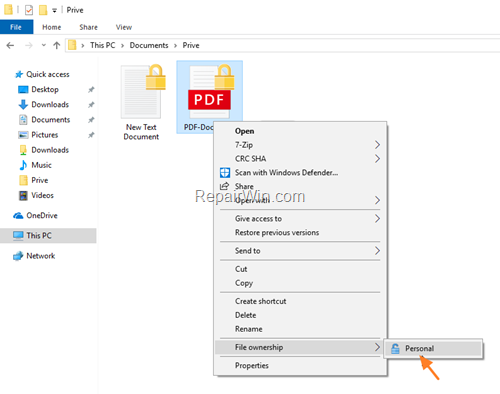Click the Share icon in context menu
Image resolution: width=500 pixels, height=394 pixels.
225,186
